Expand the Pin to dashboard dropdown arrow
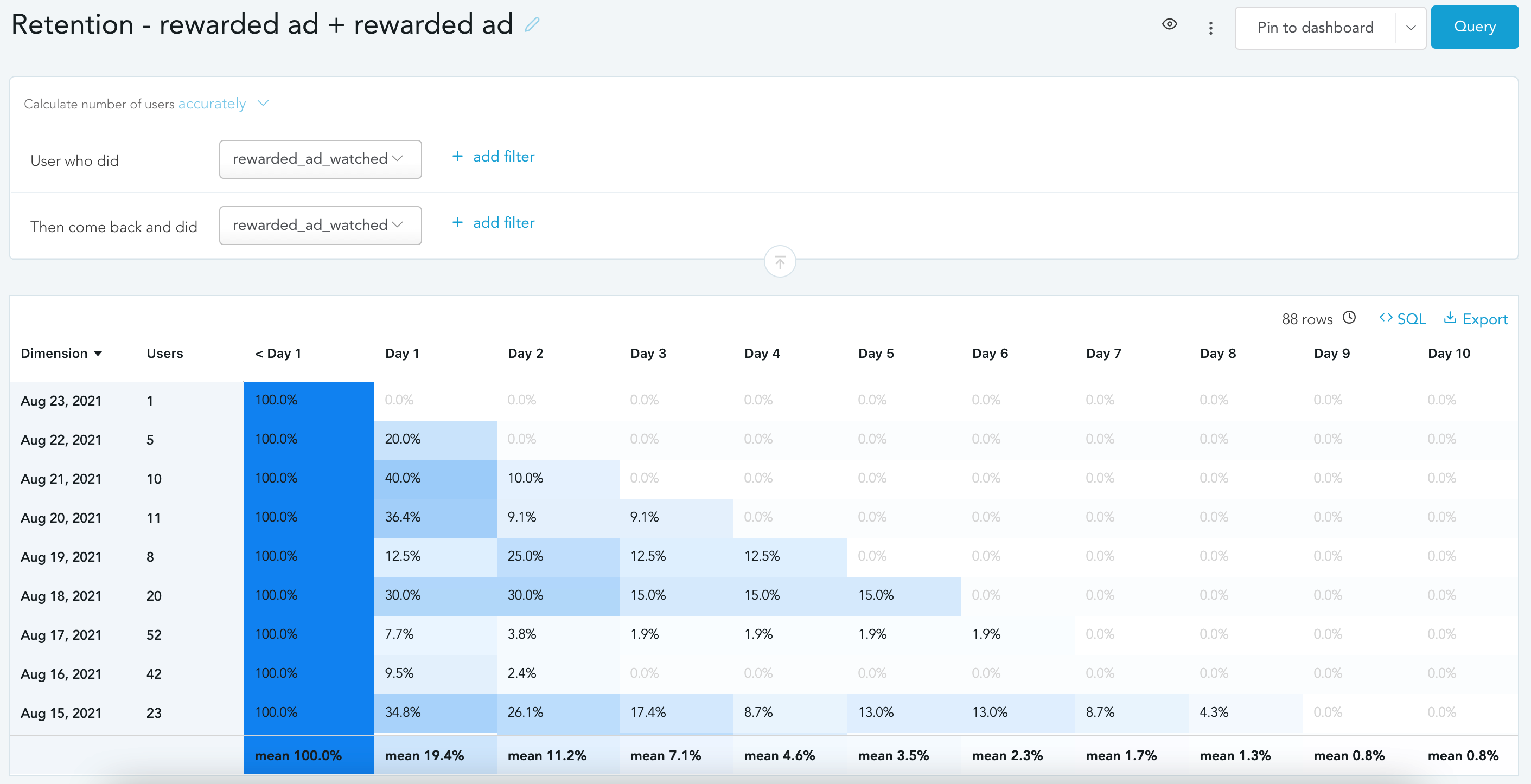Image resolution: width=1531 pixels, height=784 pixels. tap(1411, 28)
